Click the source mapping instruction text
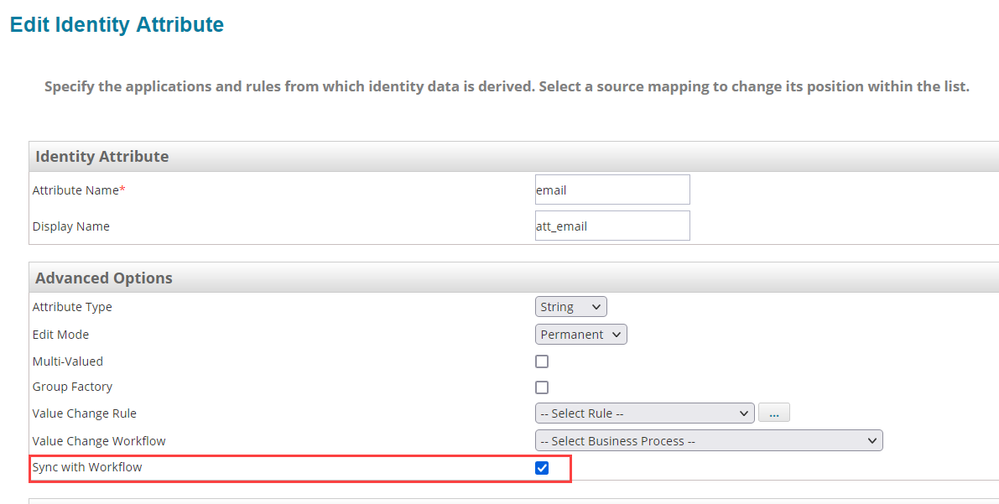999x504 pixels. click(506, 87)
